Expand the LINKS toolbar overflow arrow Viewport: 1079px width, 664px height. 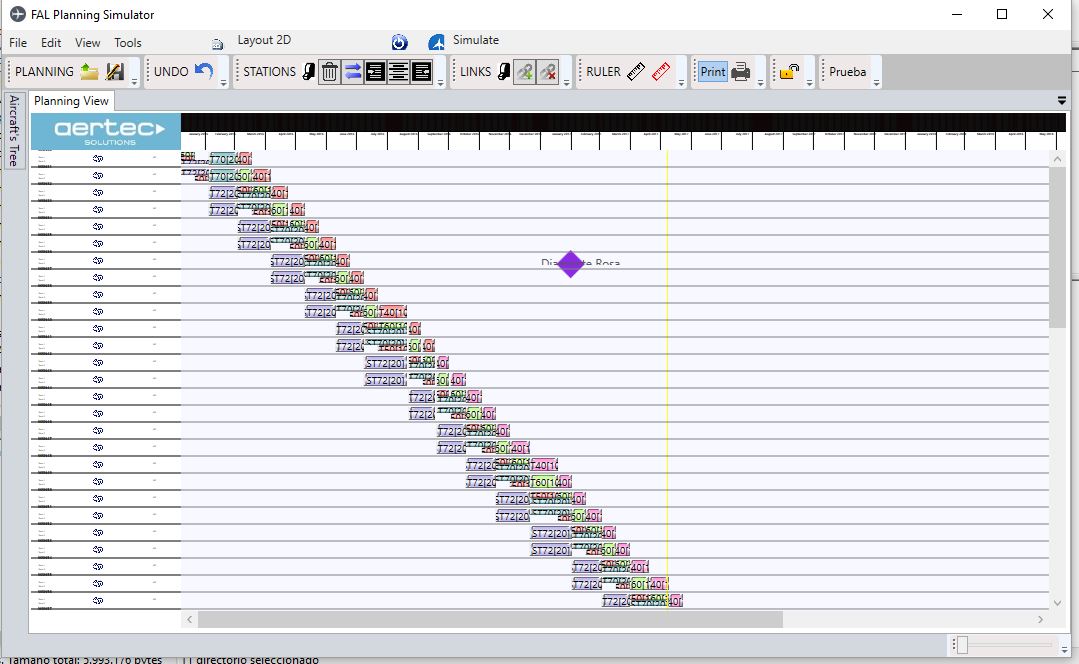(567, 84)
